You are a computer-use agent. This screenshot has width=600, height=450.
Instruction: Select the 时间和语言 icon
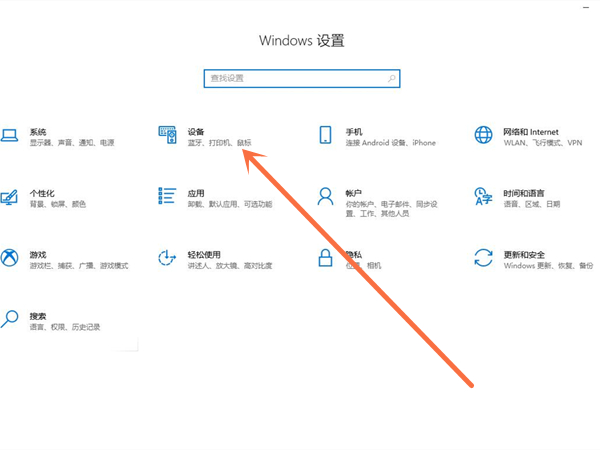483,196
